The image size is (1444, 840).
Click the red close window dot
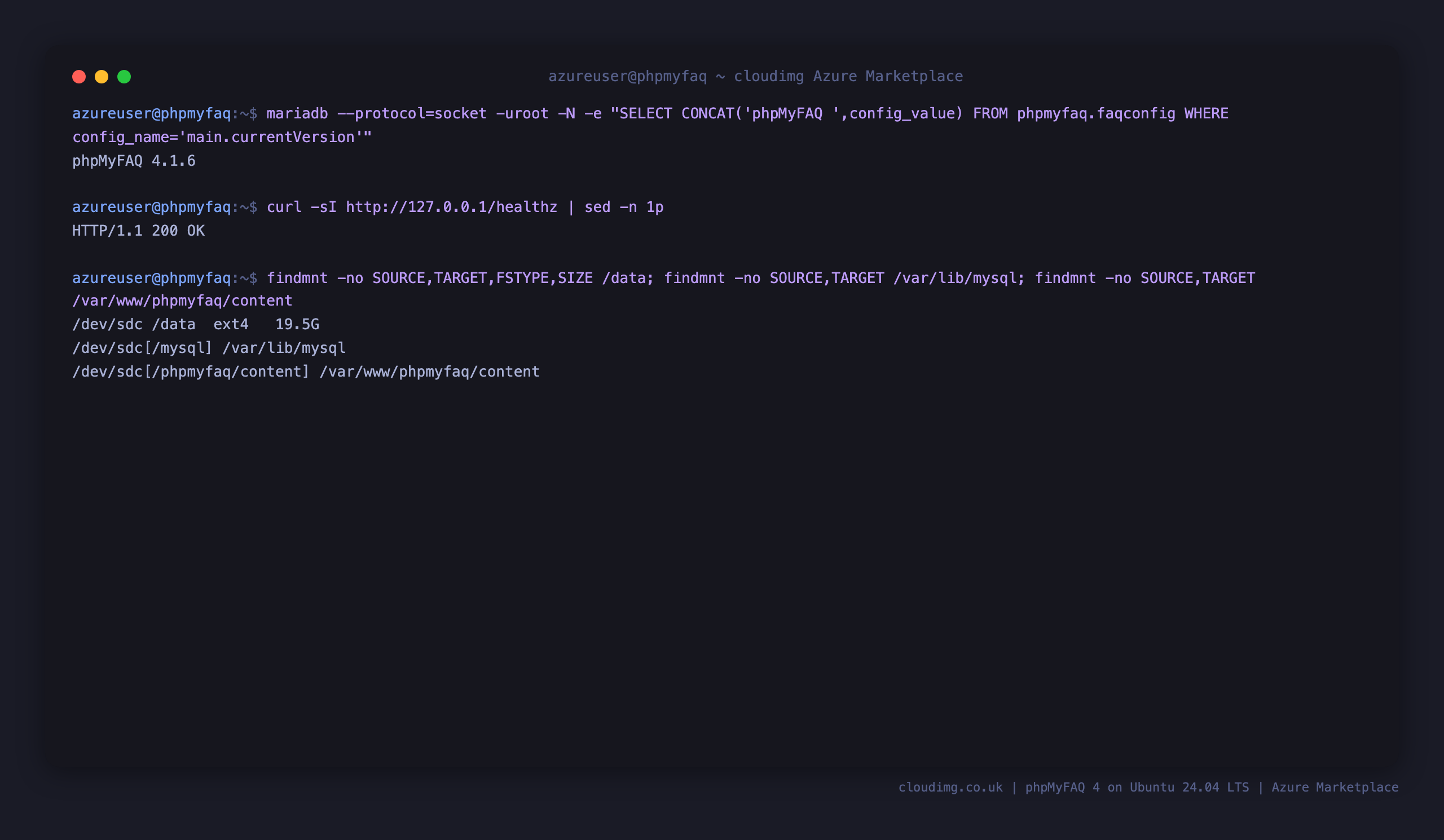79,77
